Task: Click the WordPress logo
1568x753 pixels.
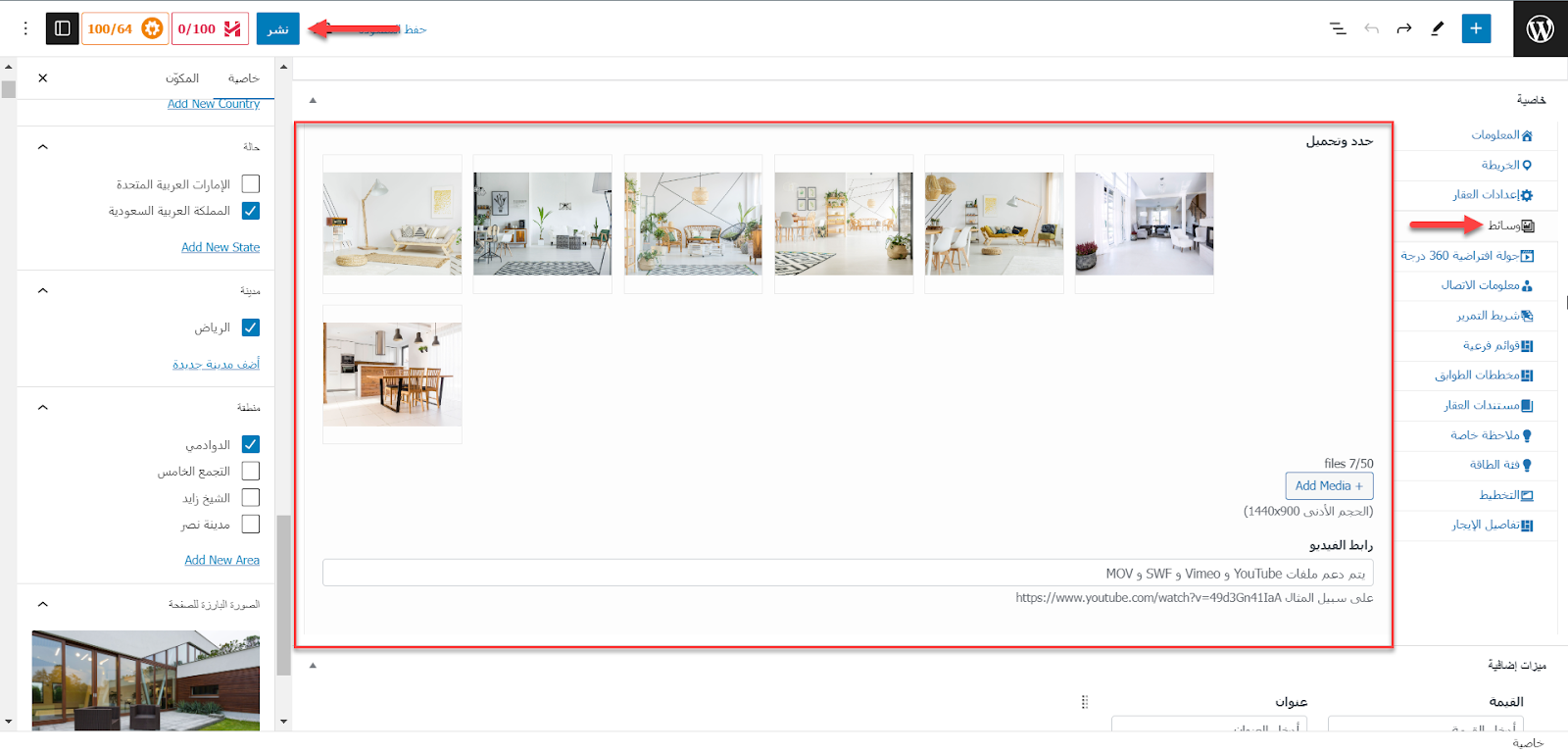Action: tap(1541, 28)
